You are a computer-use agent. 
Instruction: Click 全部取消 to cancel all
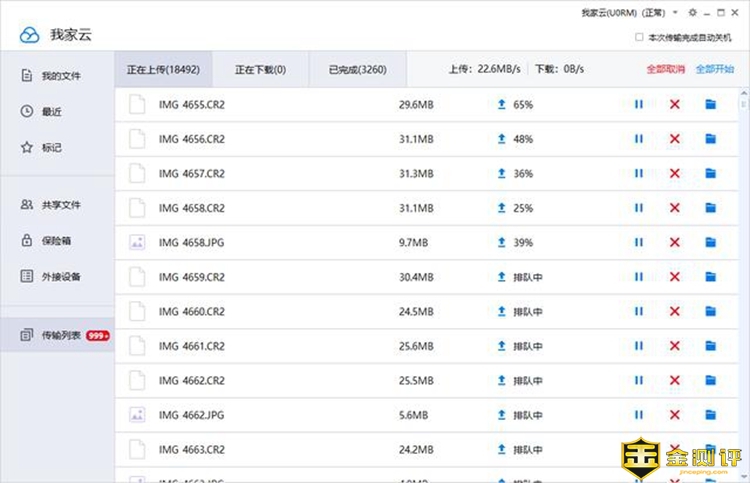665,70
